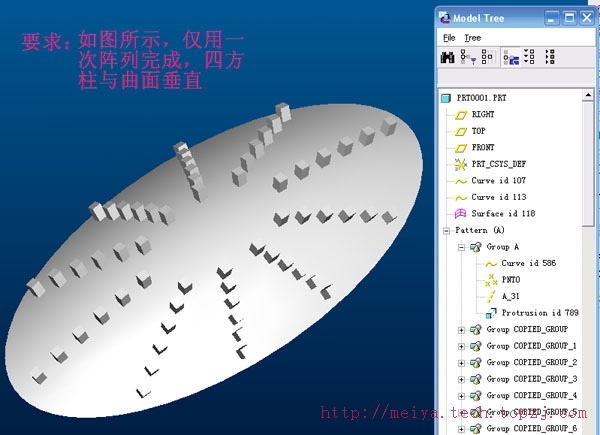Click the scroll up arrow of tree
600x435 pixels.
click(x=588, y=94)
